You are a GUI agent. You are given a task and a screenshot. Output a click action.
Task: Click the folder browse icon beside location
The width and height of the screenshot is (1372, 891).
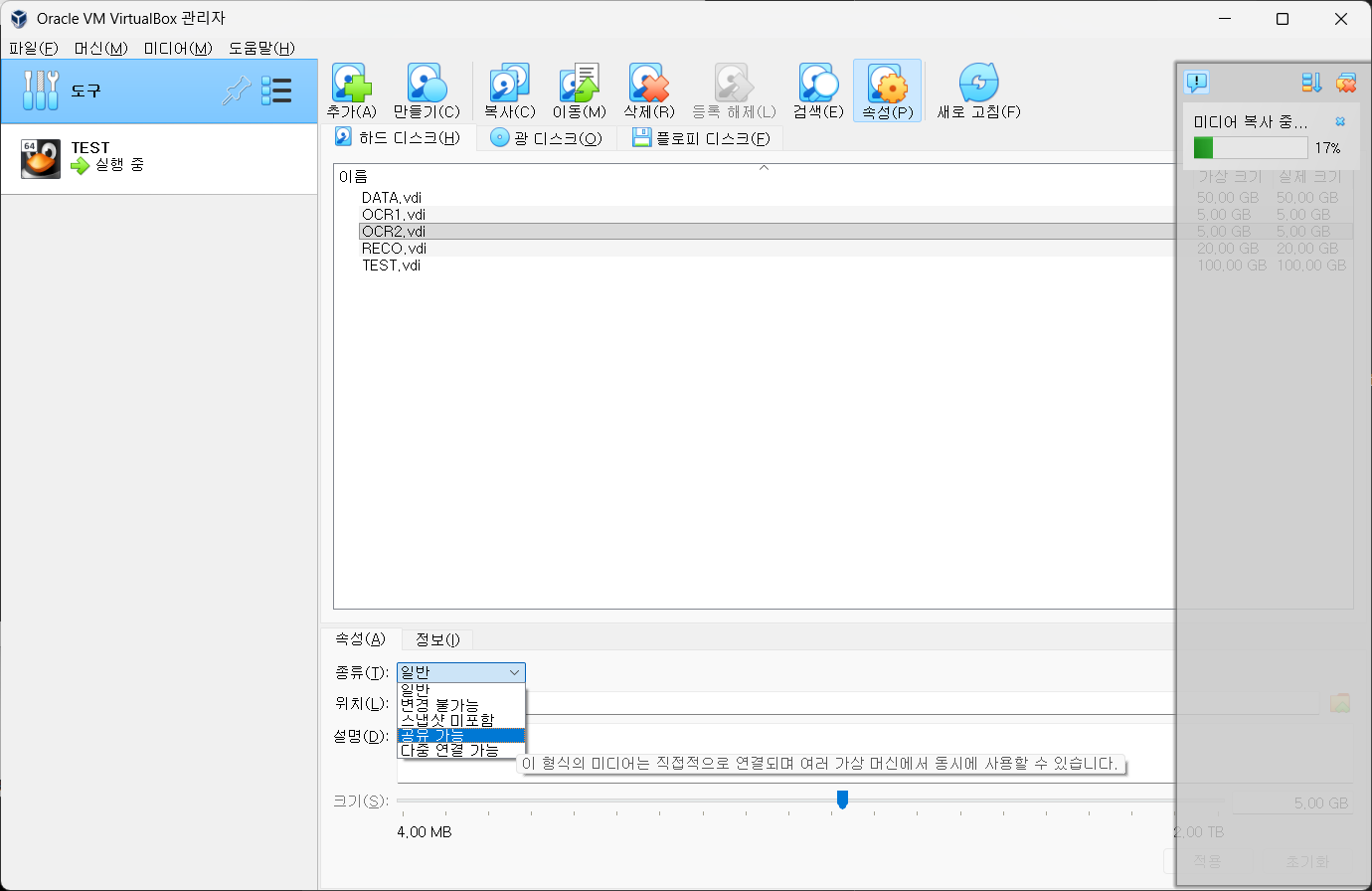pos(1340,703)
